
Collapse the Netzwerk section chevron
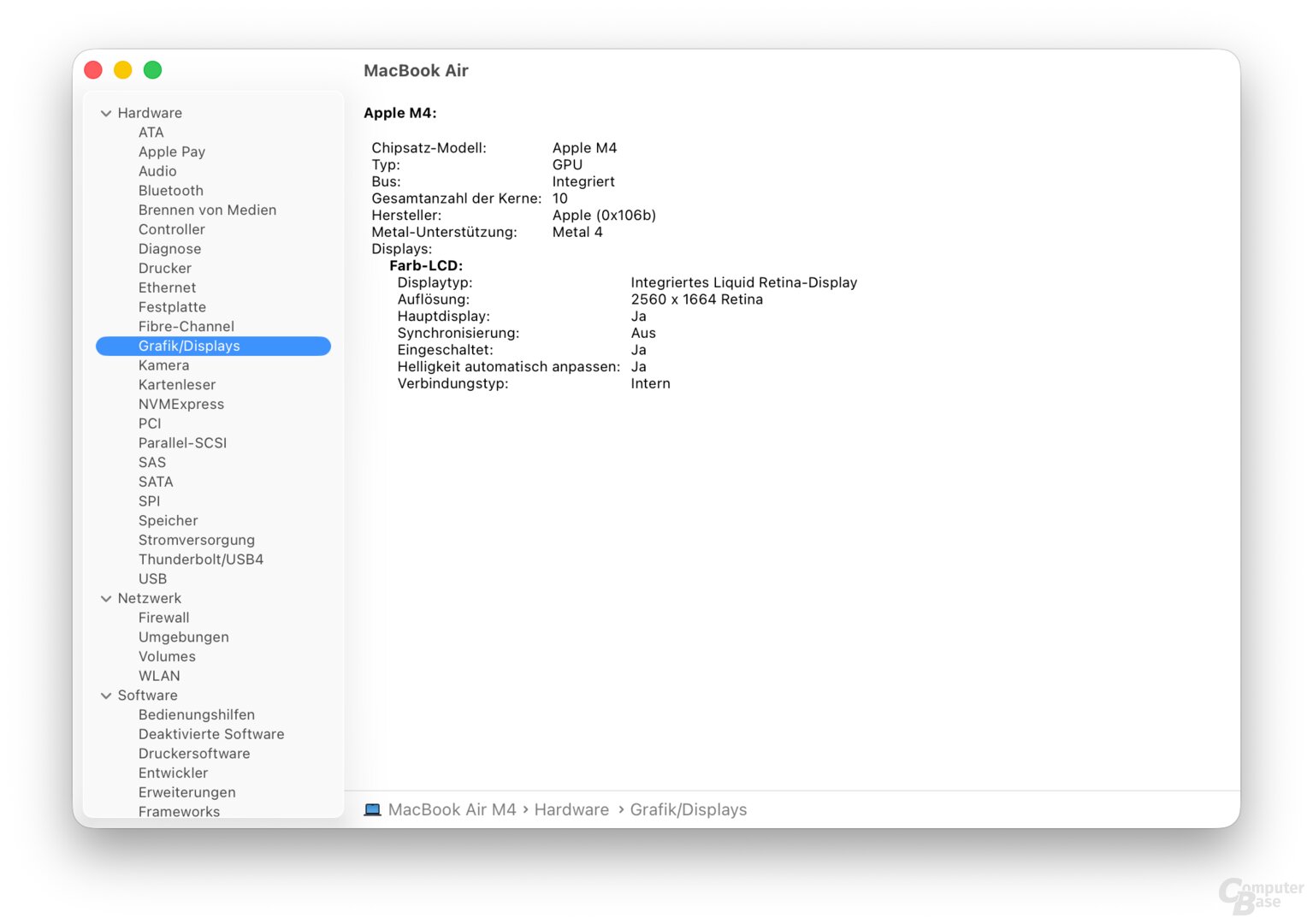coord(106,599)
